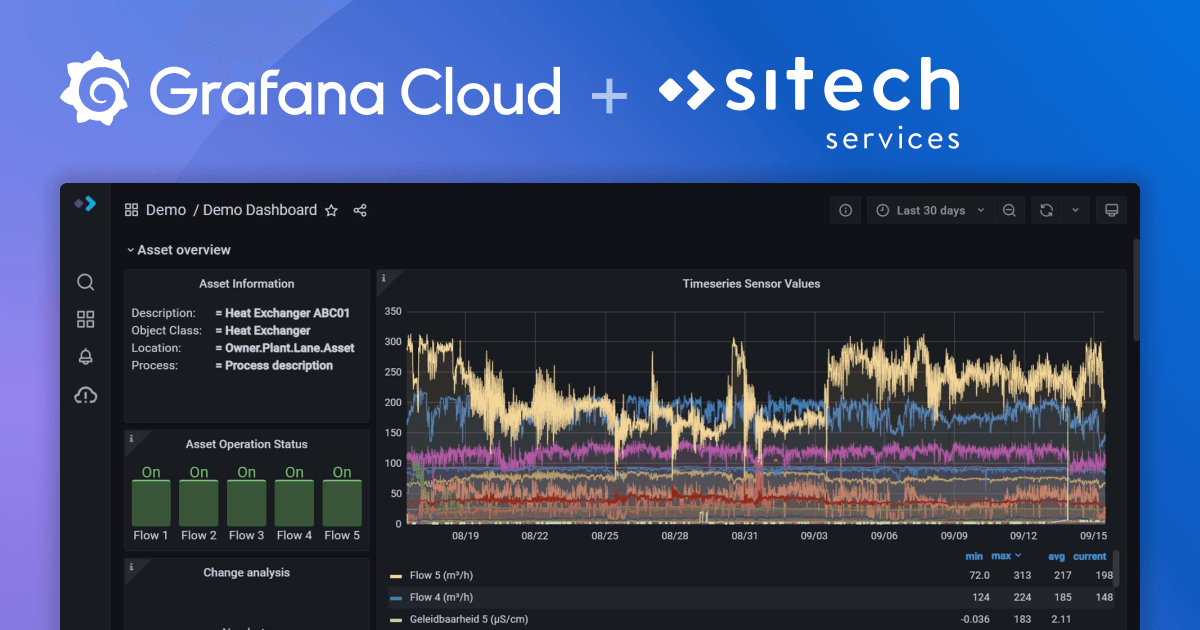Screen dimensions: 1200x630
Task: Refresh the dashboard data
Action: (1044, 210)
